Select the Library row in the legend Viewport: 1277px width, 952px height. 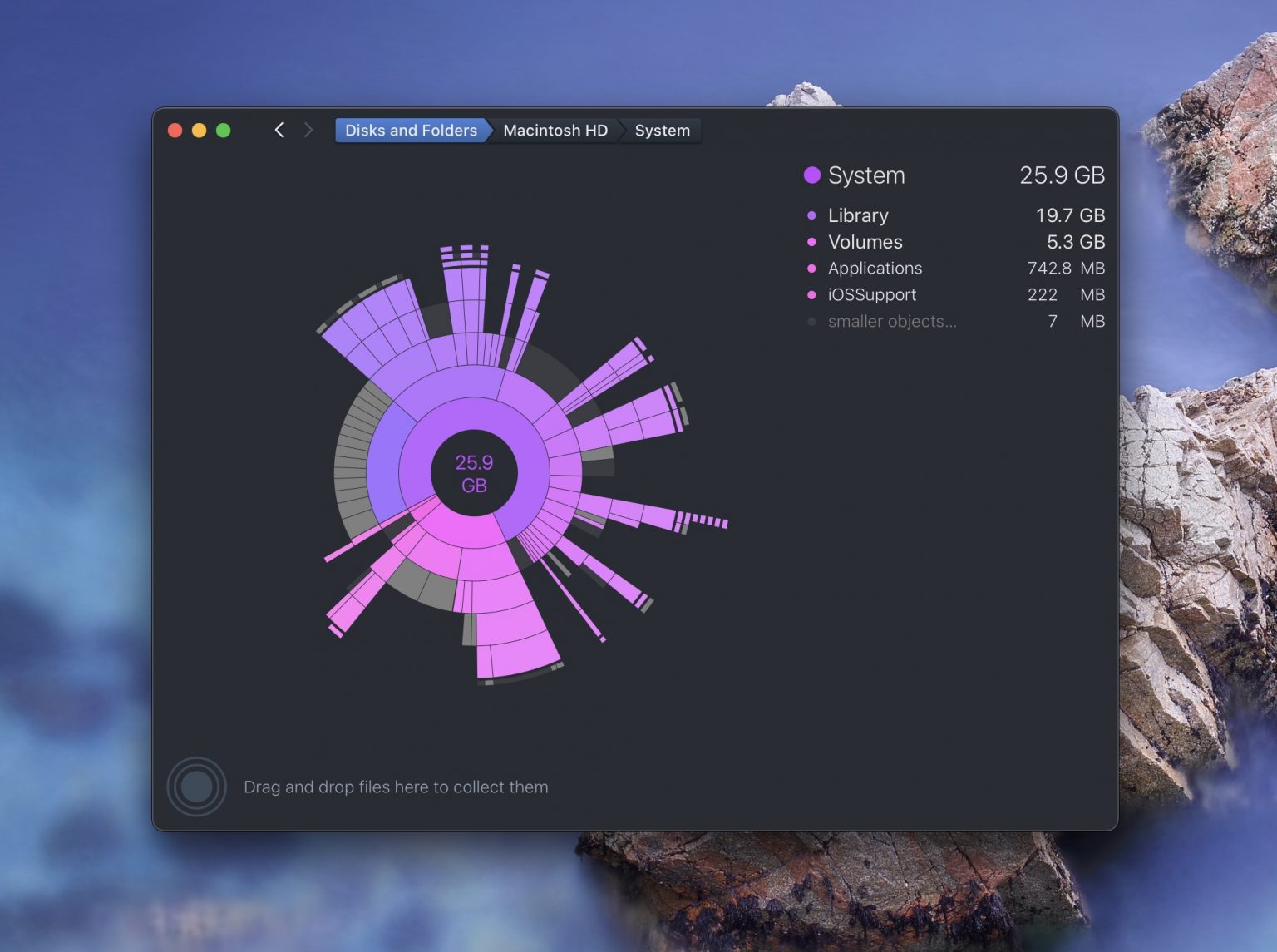coord(857,215)
